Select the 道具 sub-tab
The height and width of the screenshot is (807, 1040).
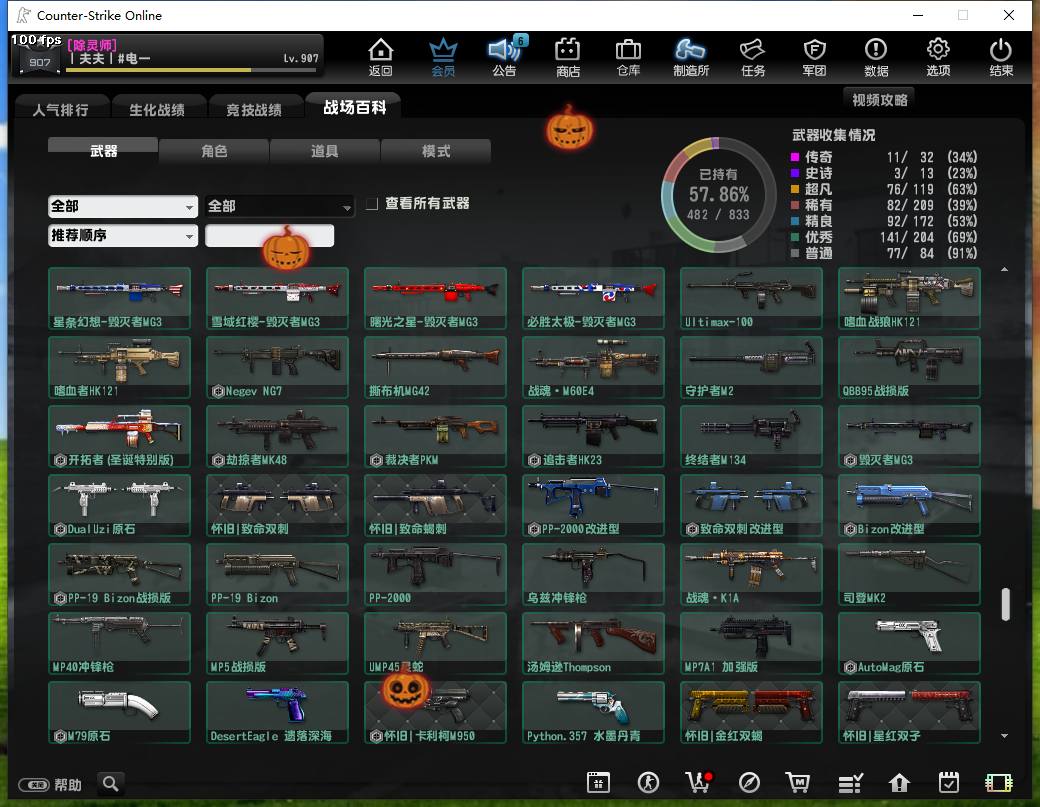pos(324,151)
